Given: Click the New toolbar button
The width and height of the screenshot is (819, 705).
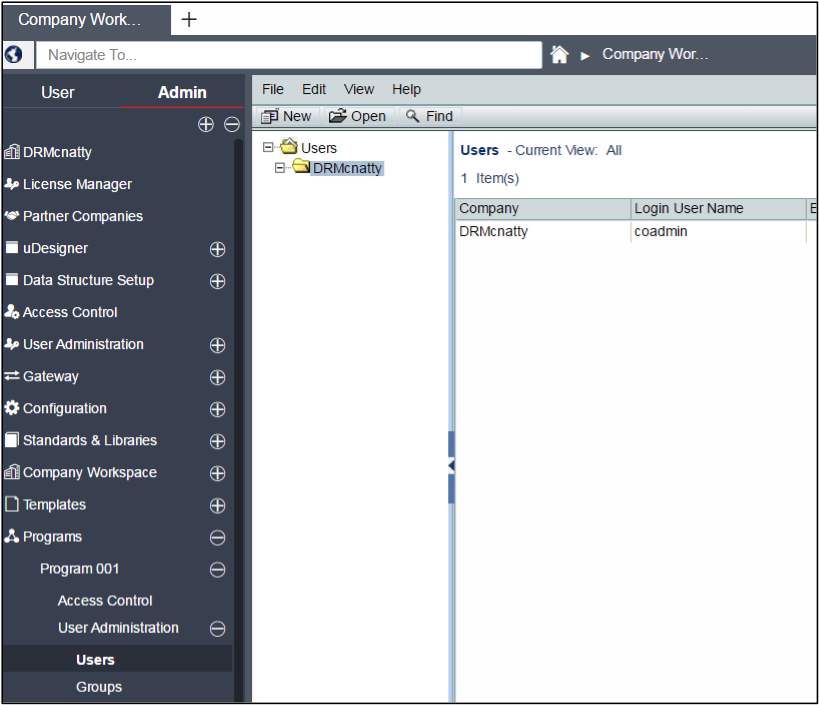Looking at the screenshot, I should 287,116.
